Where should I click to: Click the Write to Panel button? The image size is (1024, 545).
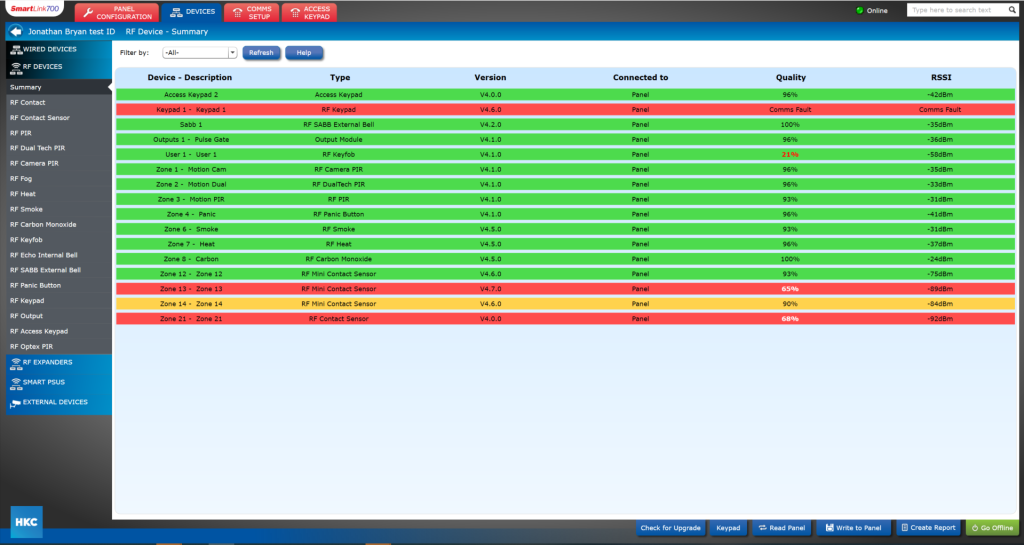coord(853,528)
